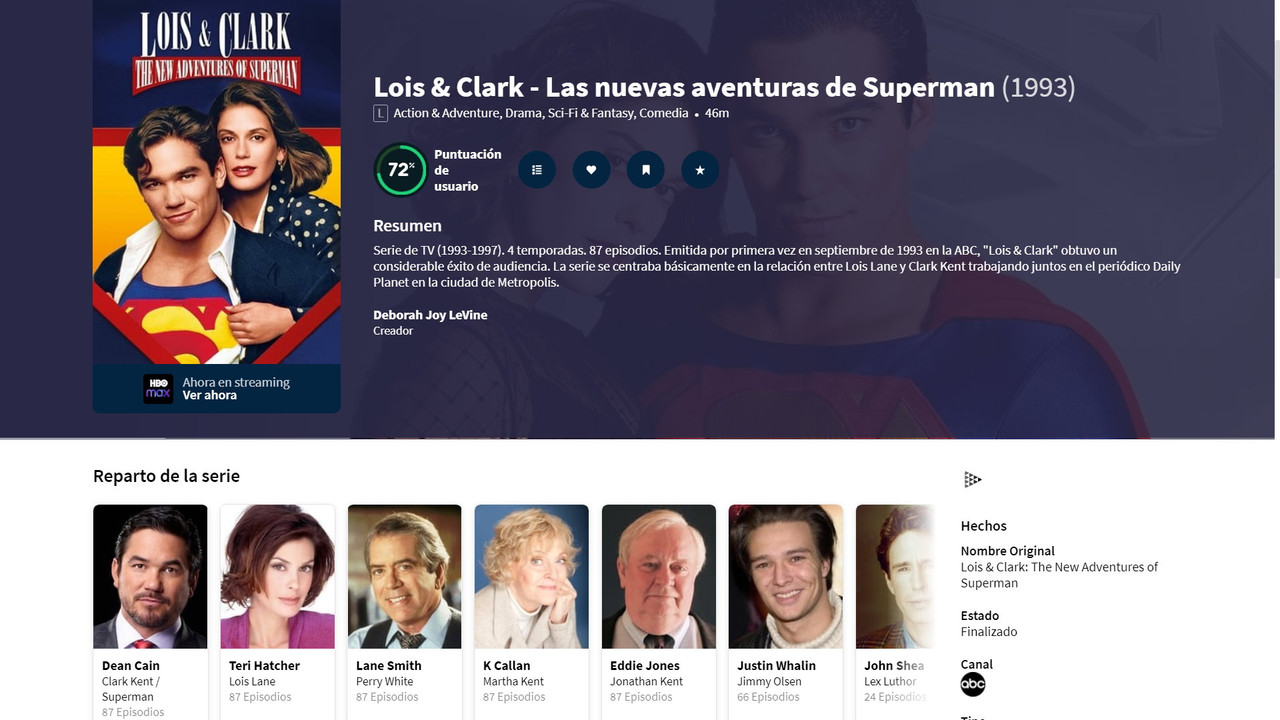Click the Lois & Clark poster image
This screenshot has width=1280, height=720.
point(217,182)
